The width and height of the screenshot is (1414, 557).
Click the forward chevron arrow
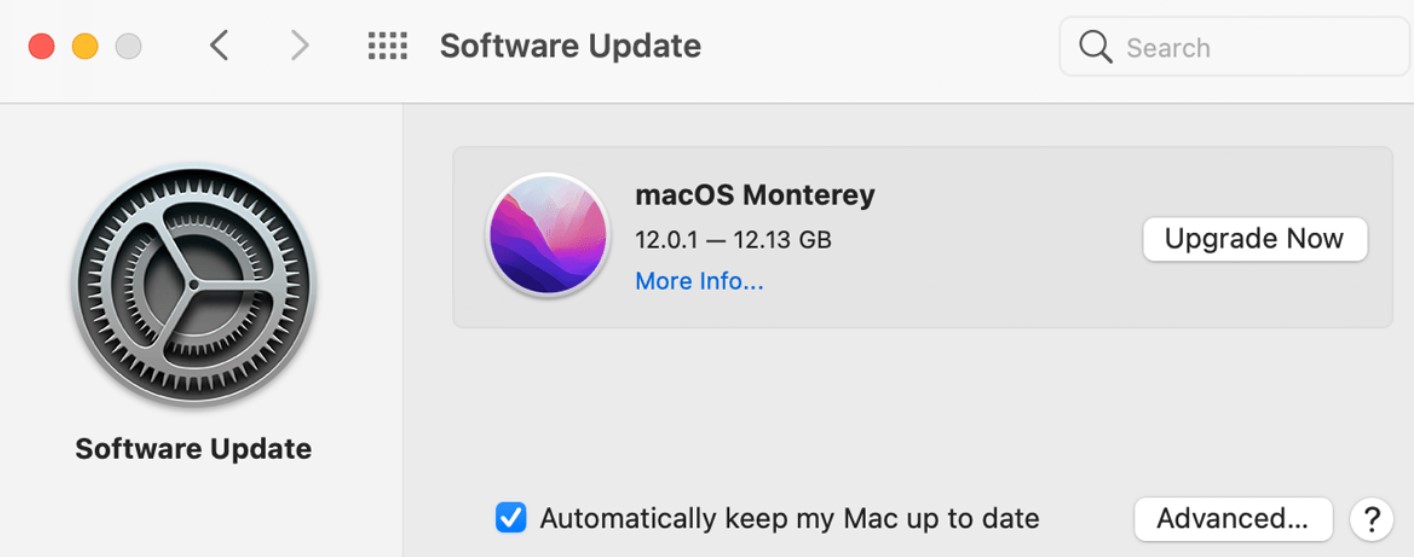pos(299,46)
